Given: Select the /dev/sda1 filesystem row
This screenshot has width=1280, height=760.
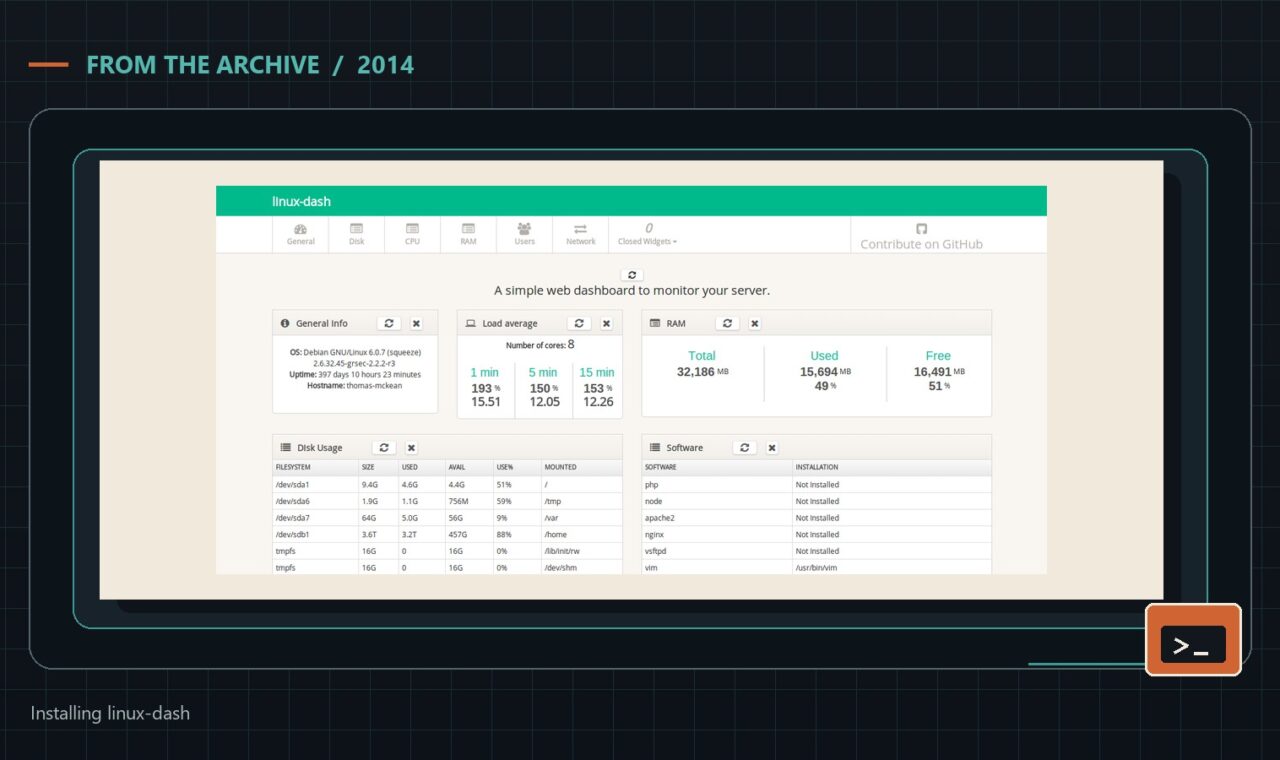Looking at the screenshot, I should 447,484.
